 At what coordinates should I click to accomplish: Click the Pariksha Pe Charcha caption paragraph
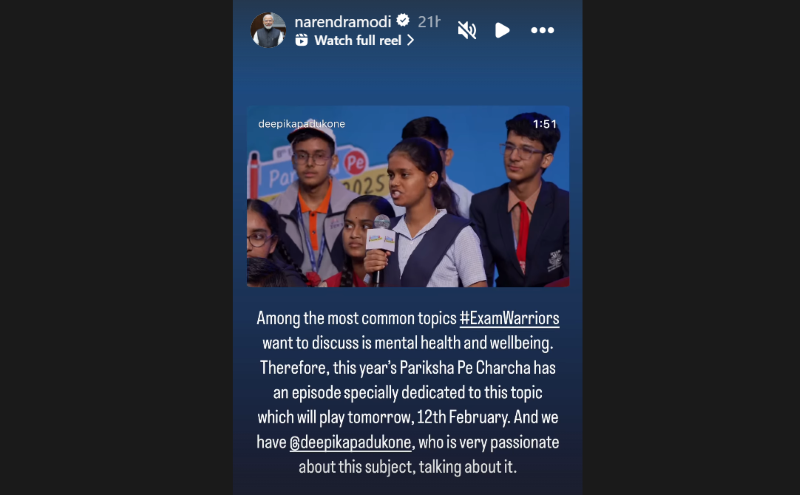click(408, 392)
